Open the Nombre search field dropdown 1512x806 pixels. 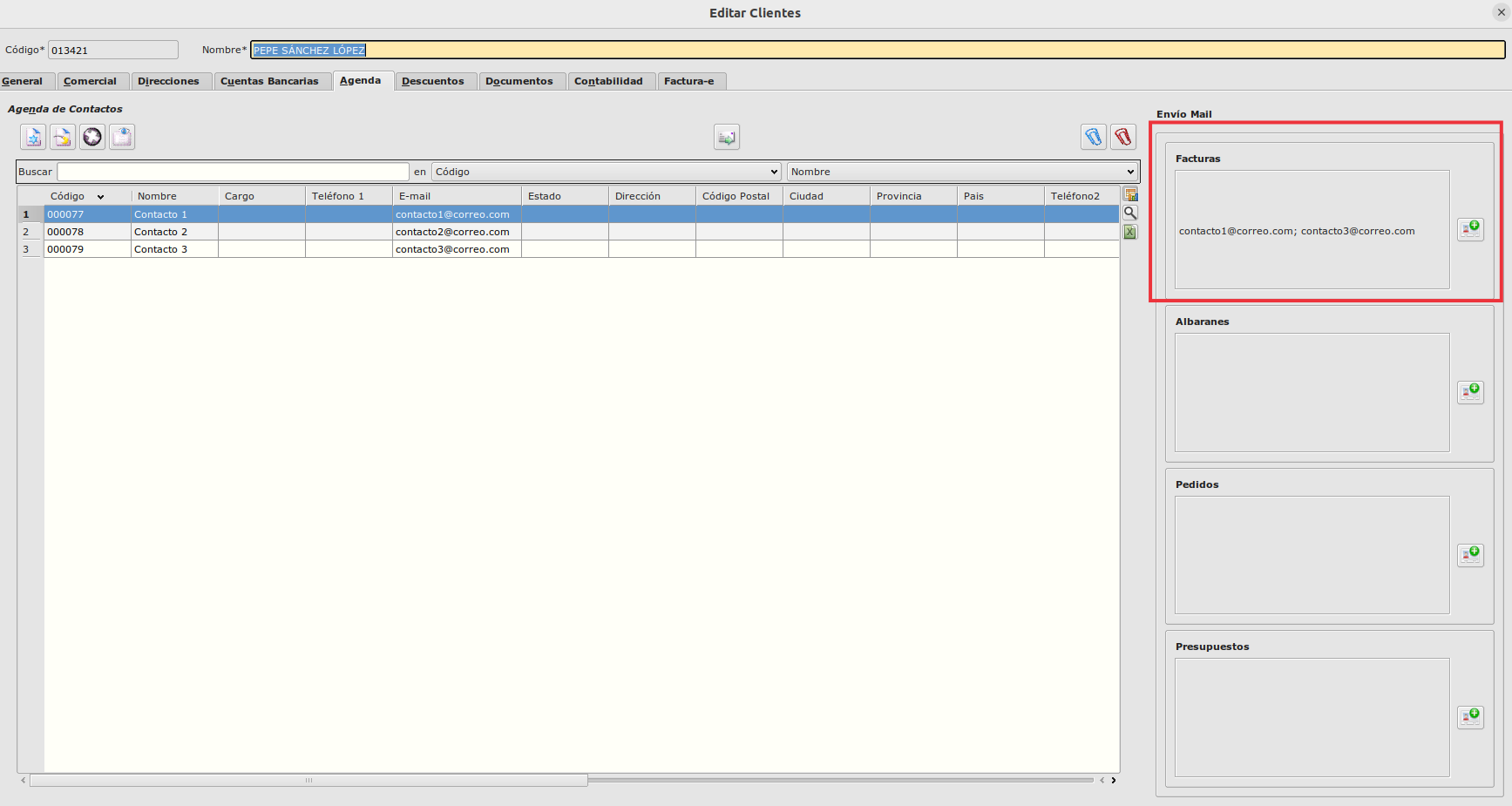(x=962, y=172)
